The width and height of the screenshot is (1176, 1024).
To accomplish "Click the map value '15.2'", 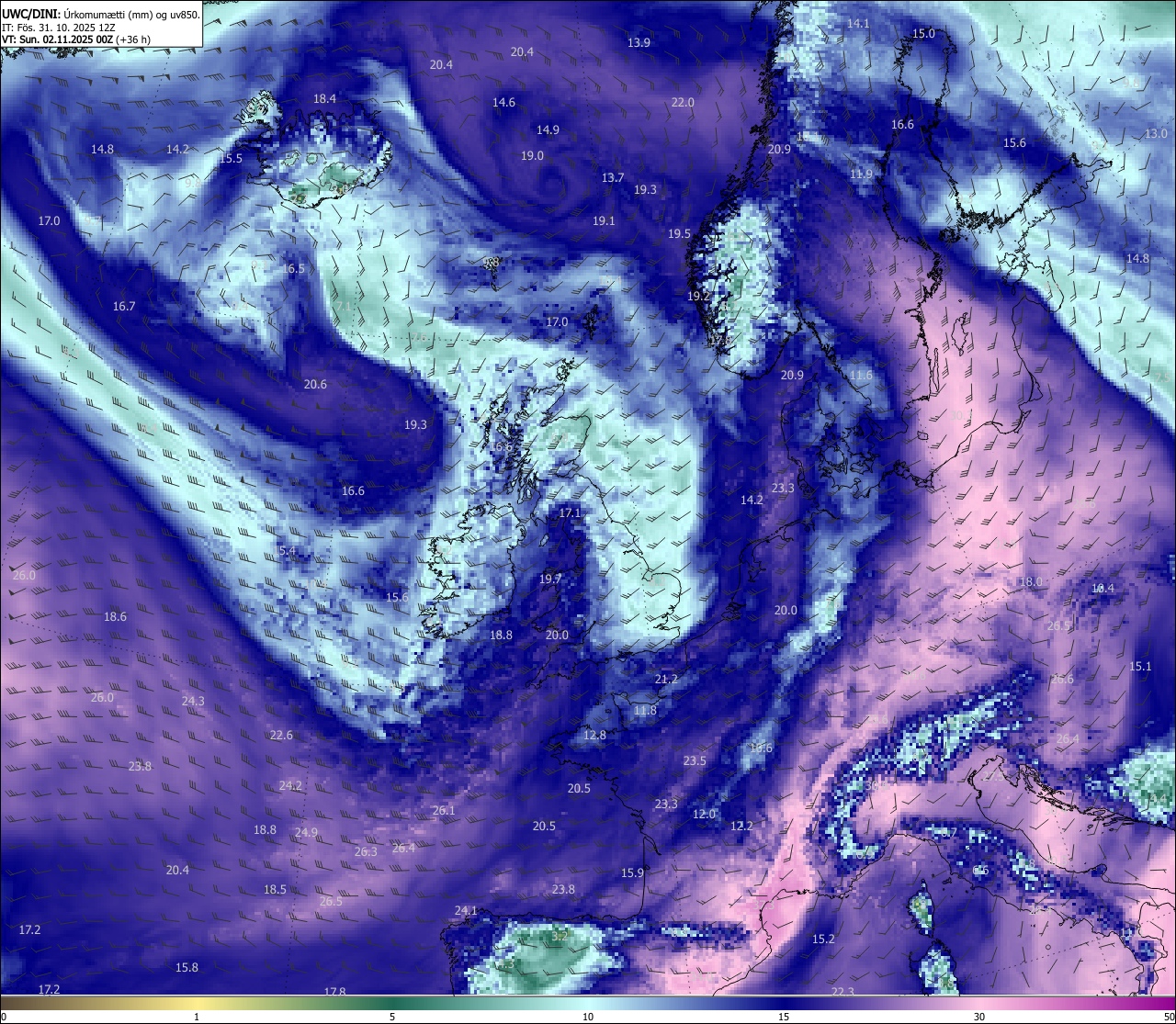I will pos(823,940).
